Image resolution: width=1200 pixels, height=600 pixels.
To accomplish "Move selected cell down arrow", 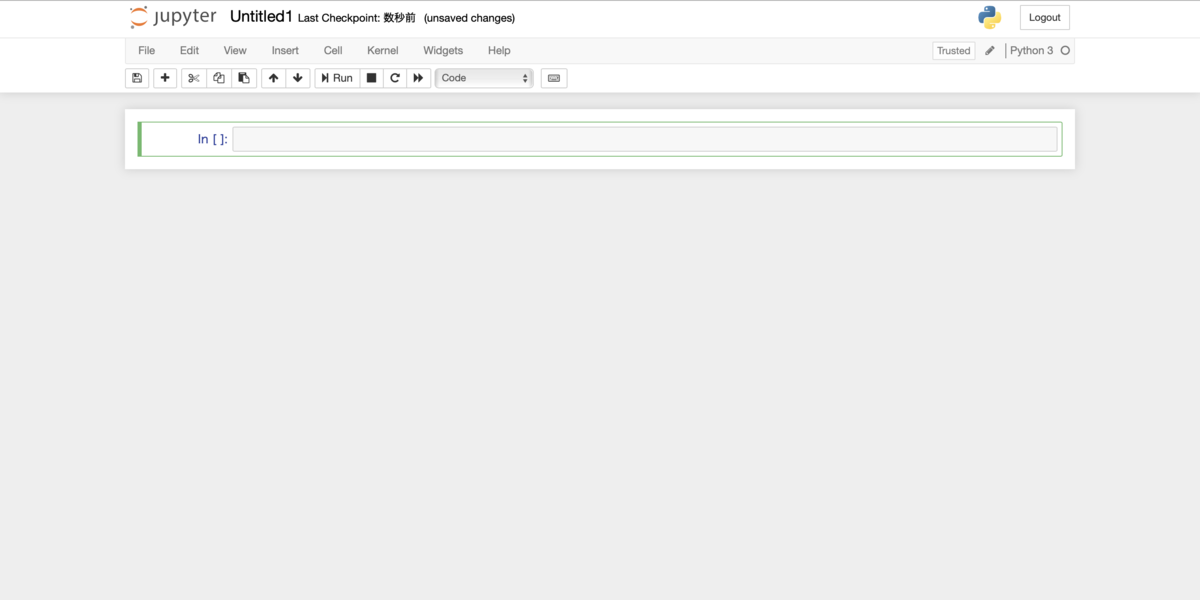I will click(x=298, y=78).
